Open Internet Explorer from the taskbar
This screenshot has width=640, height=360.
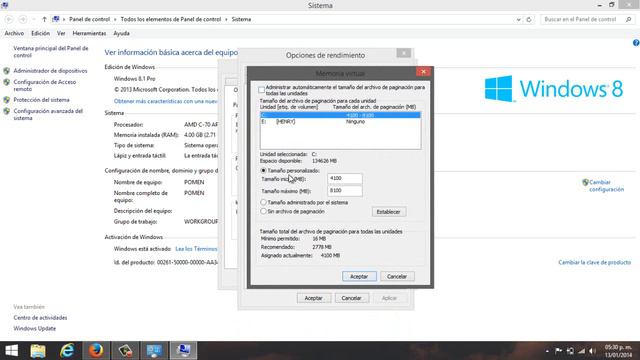pyautogui.click(x=67, y=351)
